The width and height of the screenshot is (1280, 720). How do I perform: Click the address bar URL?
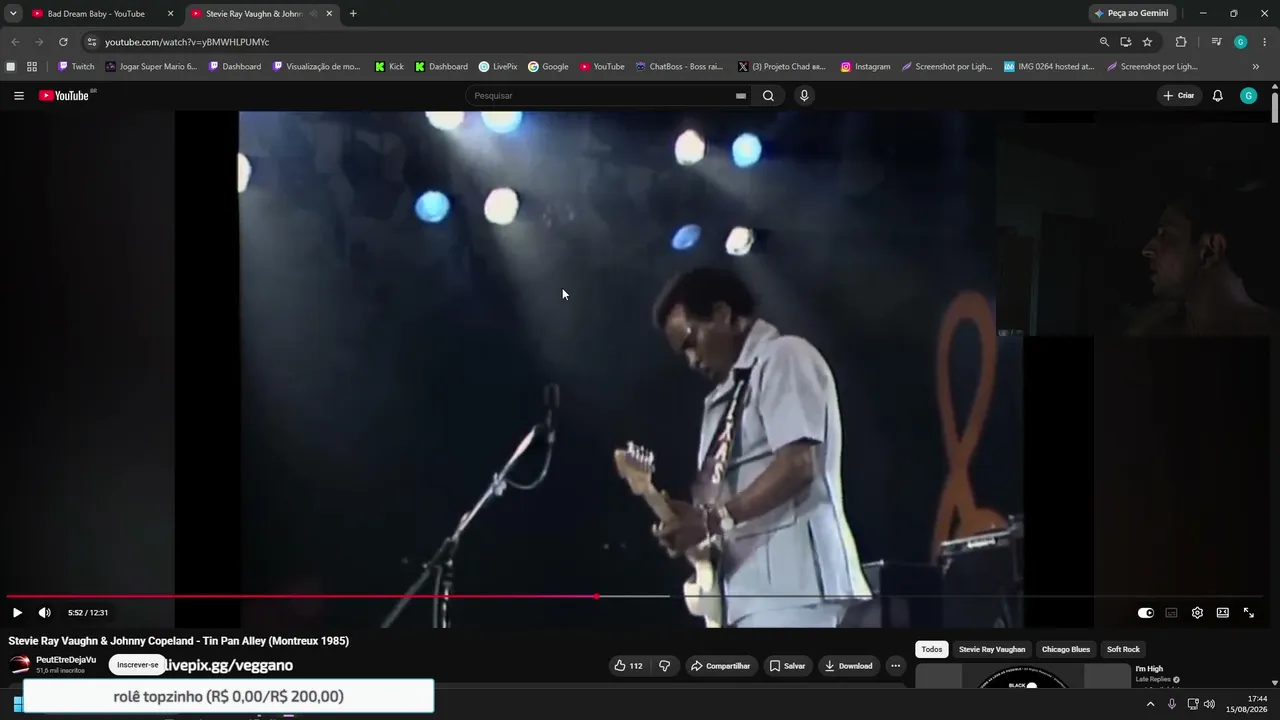click(x=187, y=42)
